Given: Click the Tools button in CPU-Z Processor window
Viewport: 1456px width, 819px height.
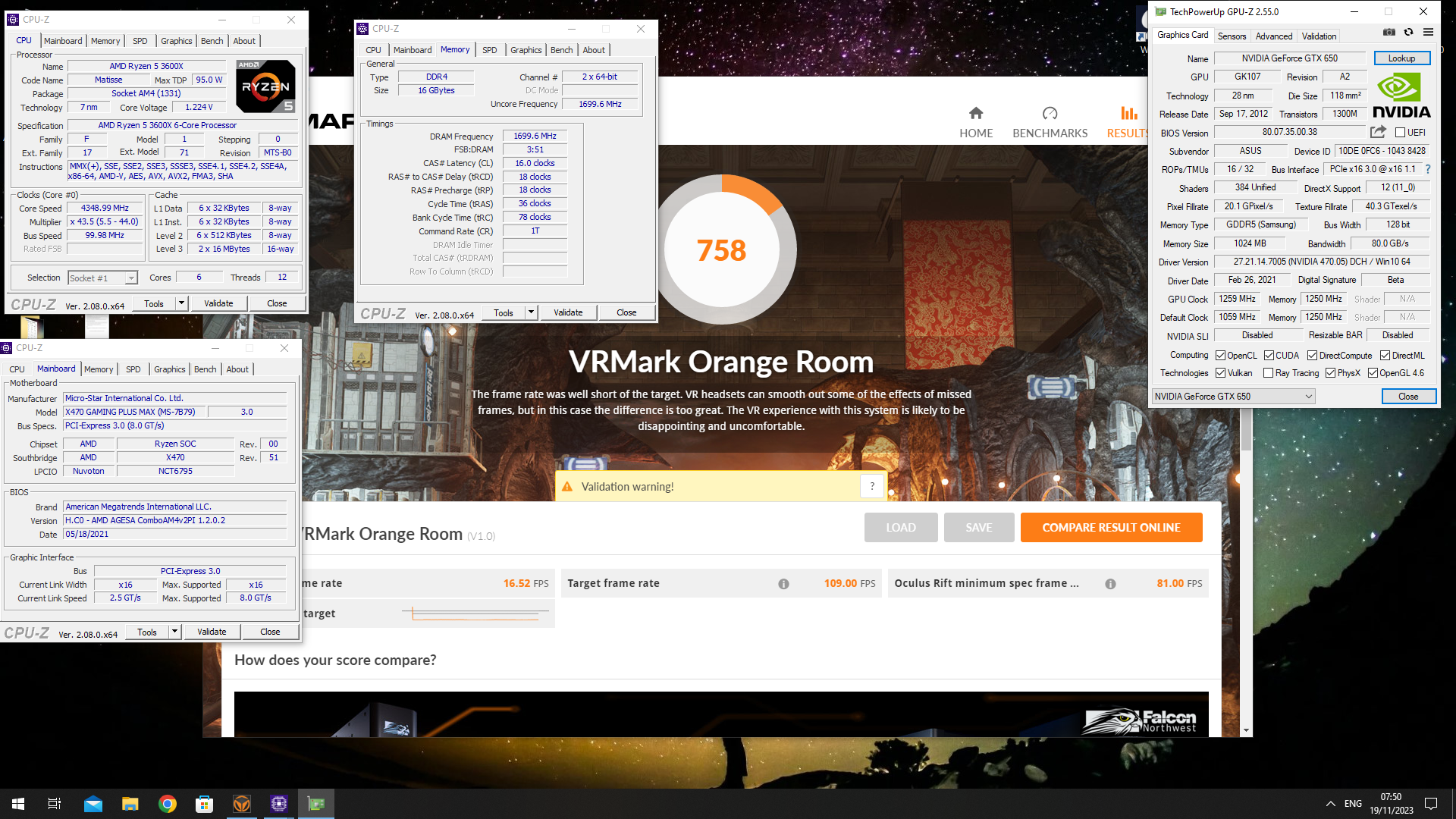Looking at the screenshot, I should click(154, 303).
